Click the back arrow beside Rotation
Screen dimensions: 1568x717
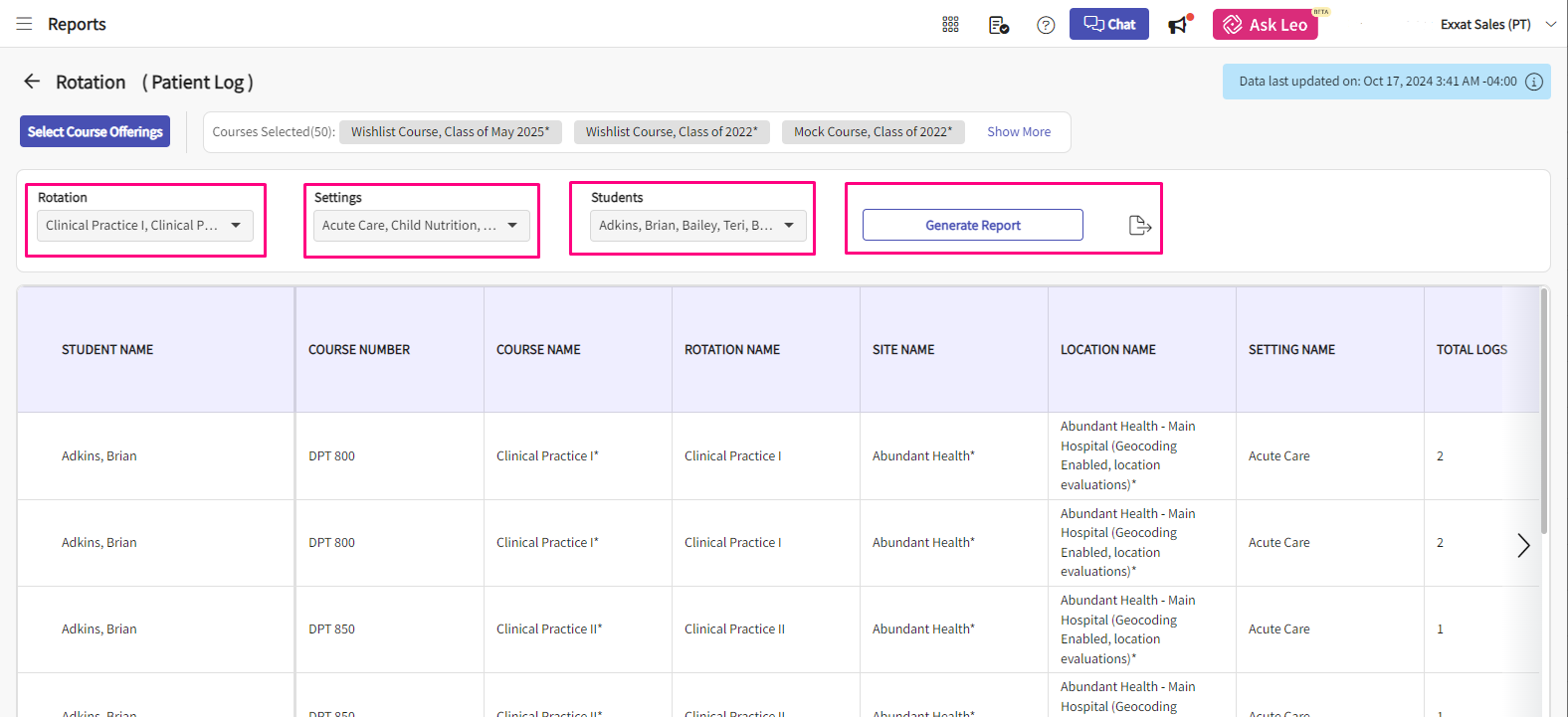pyautogui.click(x=32, y=82)
